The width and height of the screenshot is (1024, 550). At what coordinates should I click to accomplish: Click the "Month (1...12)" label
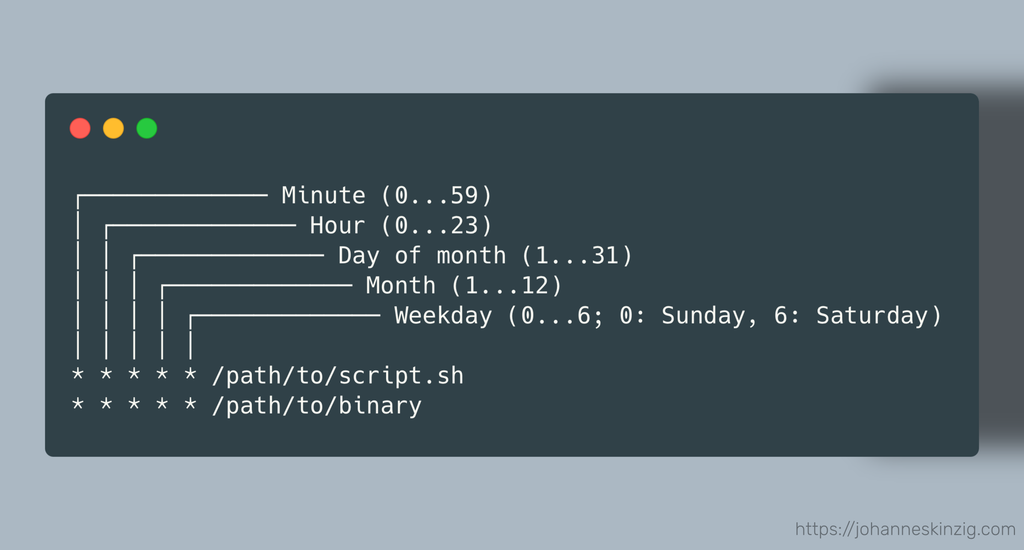(x=464, y=286)
